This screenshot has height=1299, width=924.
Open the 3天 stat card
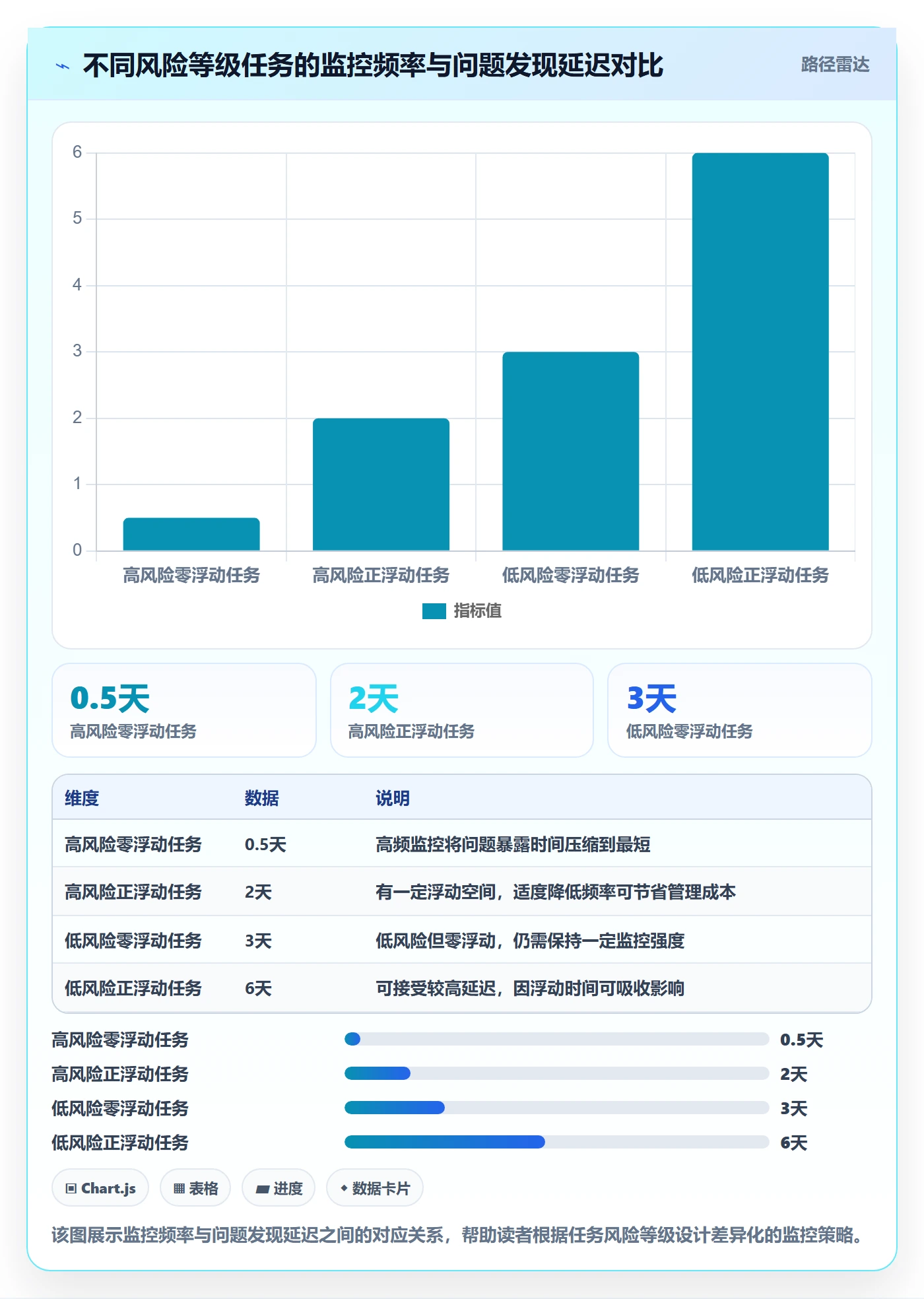(740, 710)
